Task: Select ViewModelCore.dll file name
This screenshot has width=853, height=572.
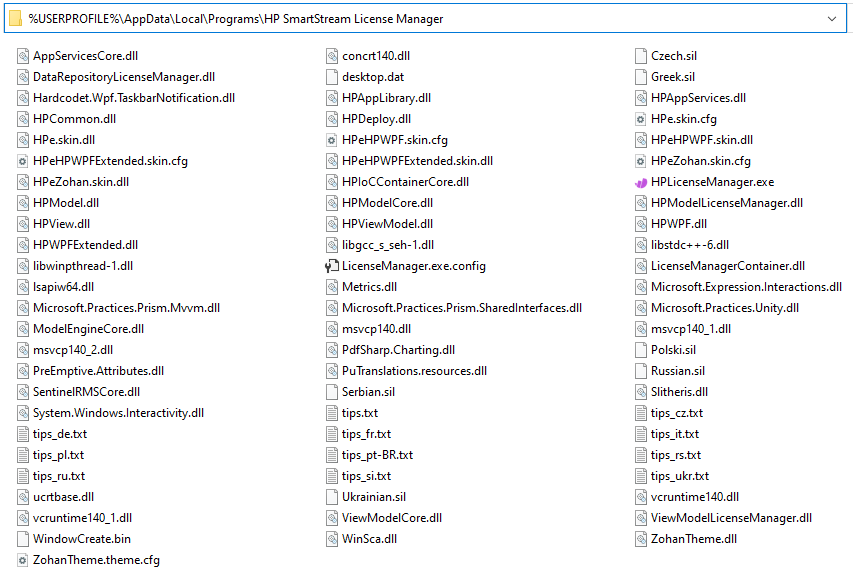Action: (392, 518)
